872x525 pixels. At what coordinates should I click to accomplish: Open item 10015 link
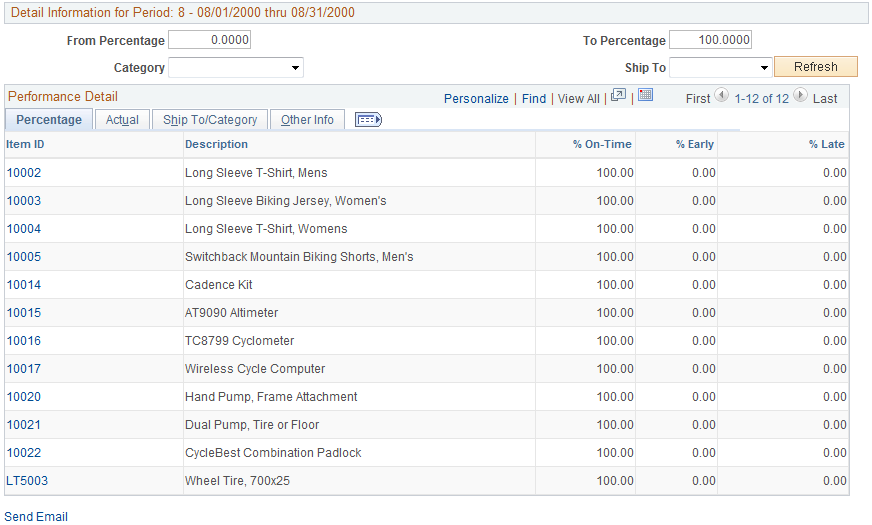[24, 313]
